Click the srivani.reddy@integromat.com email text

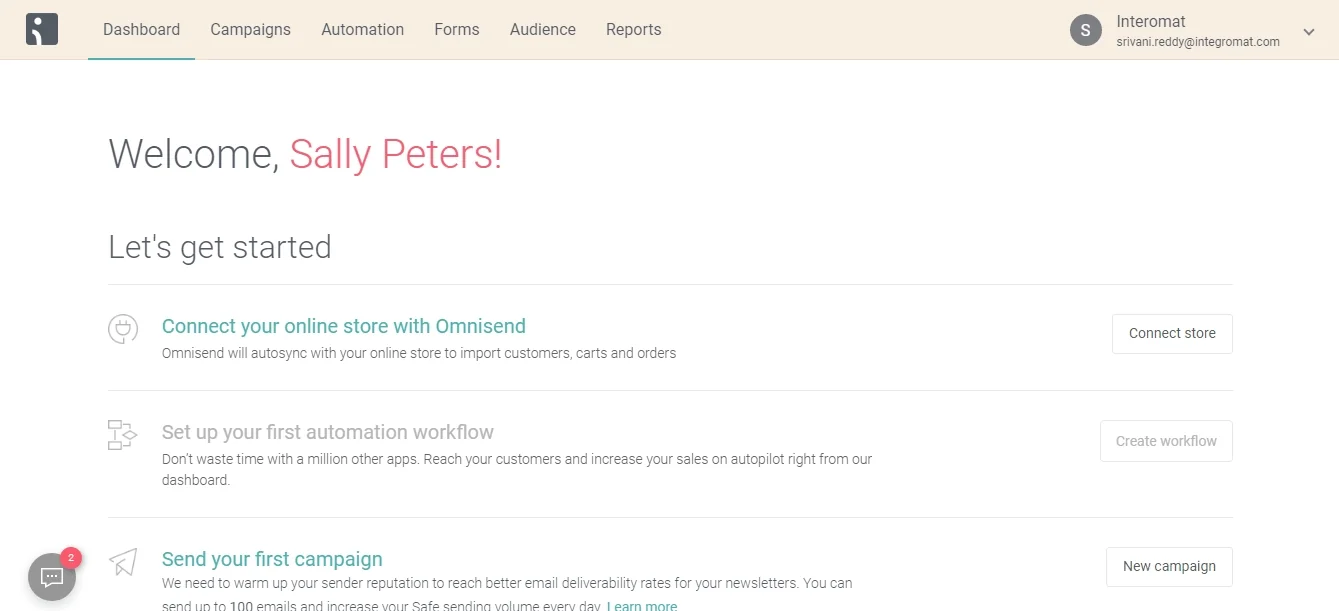click(1198, 42)
